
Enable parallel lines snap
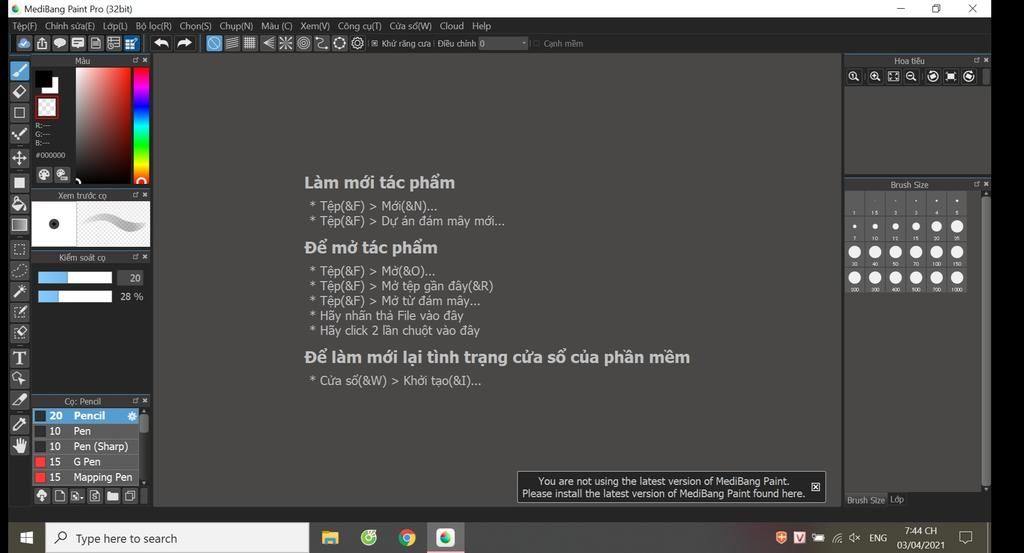pos(232,43)
